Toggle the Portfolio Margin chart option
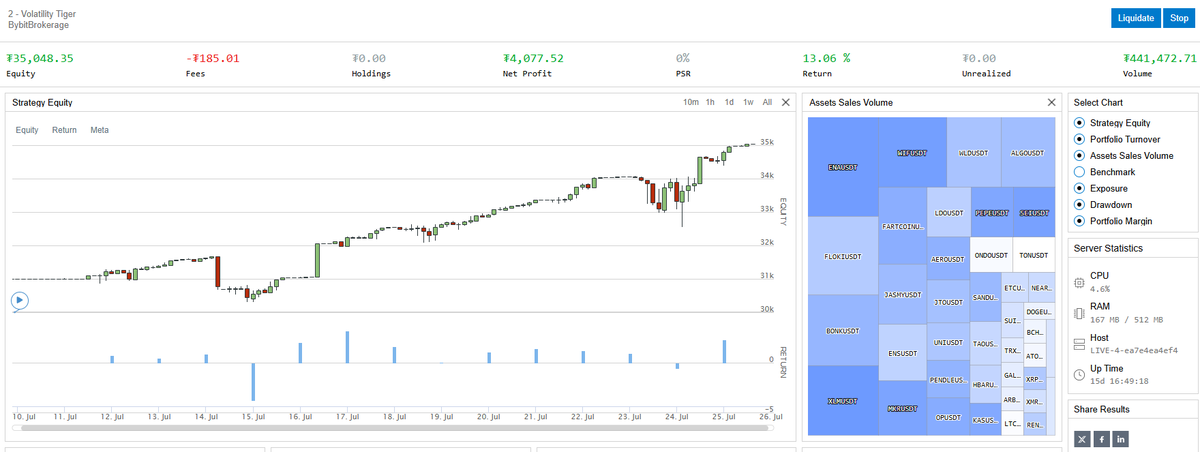The height and width of the screenshot is (452, 1200). pos(1079,221)
